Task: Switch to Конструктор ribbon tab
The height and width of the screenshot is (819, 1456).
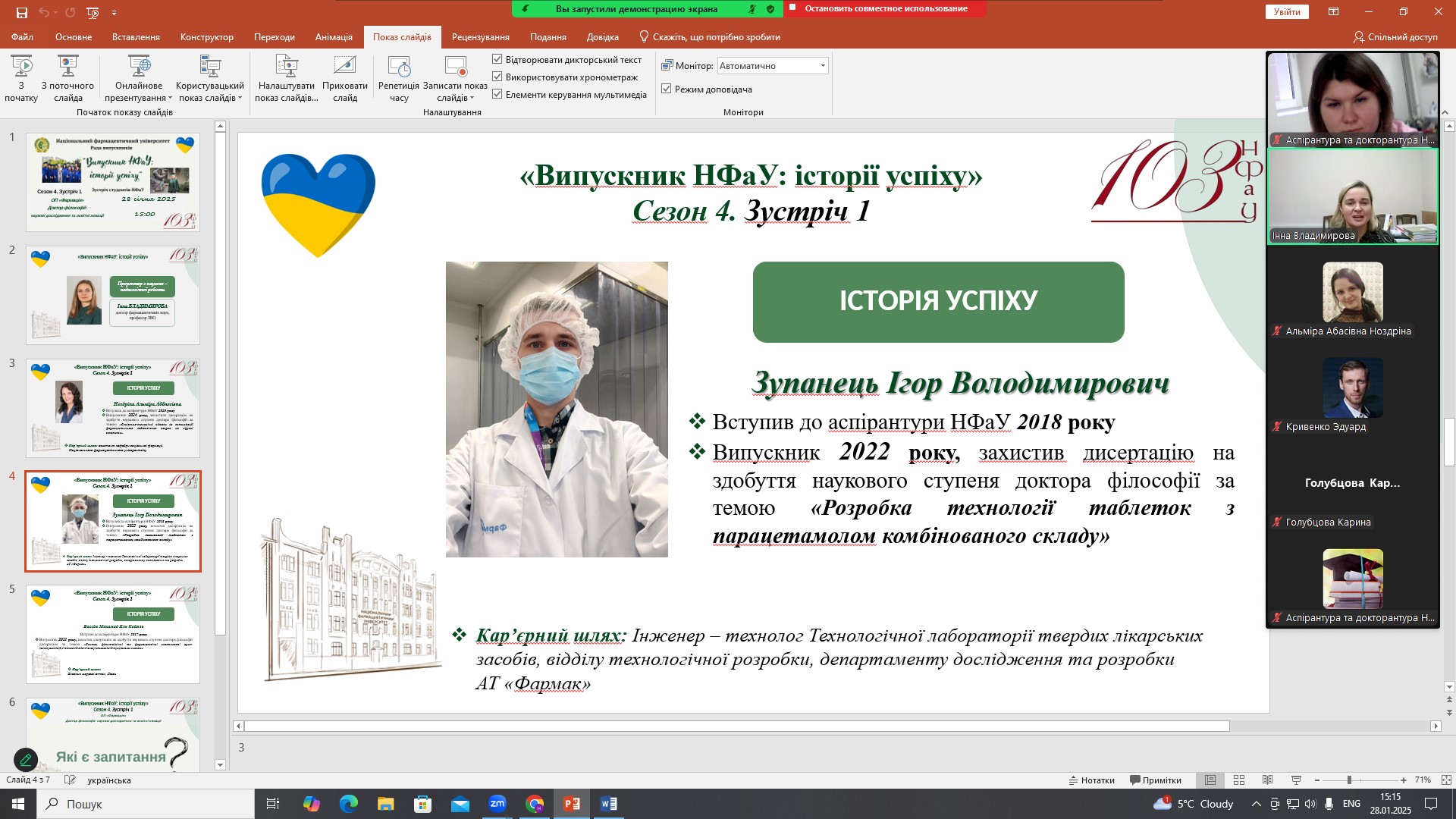Action: coord(207,37)
